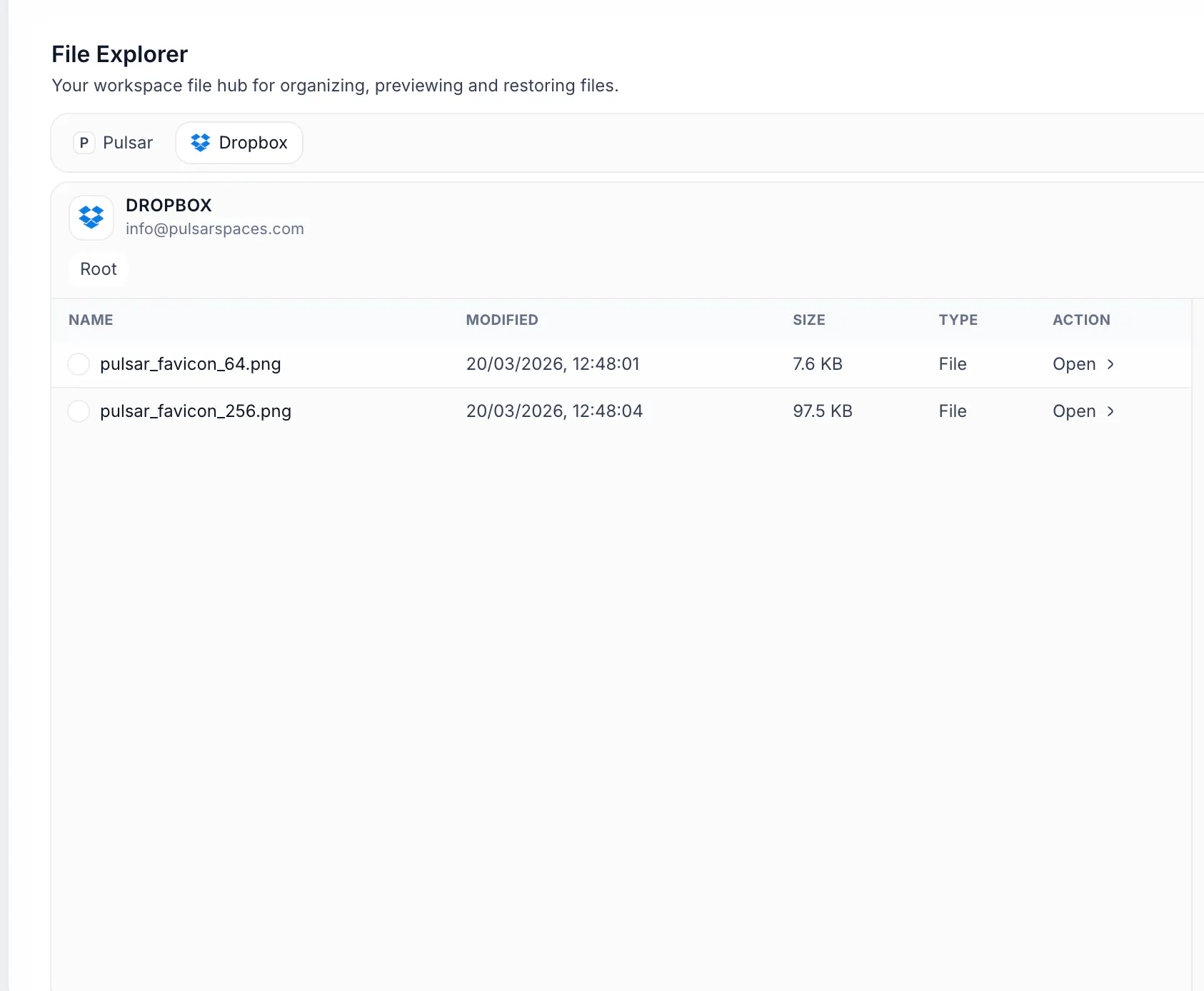Click the large Dropbox account logo
The height and width of the screenshot is (991, 1204).
tap(91, 217)
